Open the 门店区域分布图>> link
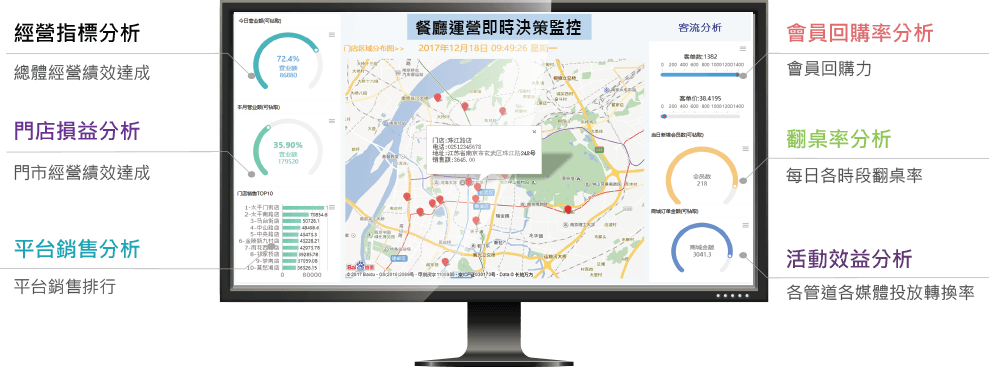The height and width of the screenshot is (367, 989). point(373,48)
